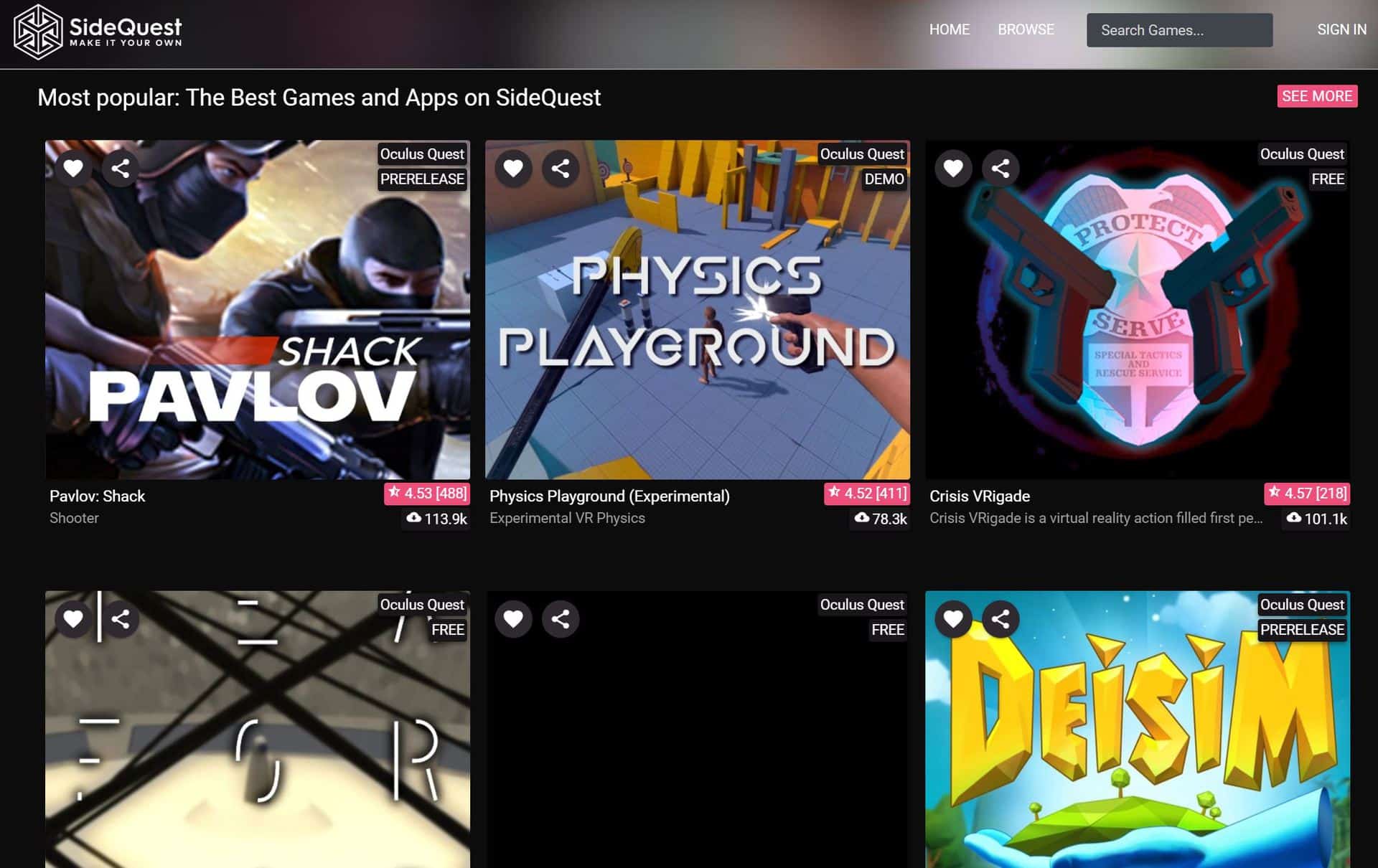
Task: Click the 101.1k download count icon
Action: [x=1294, y=518]
